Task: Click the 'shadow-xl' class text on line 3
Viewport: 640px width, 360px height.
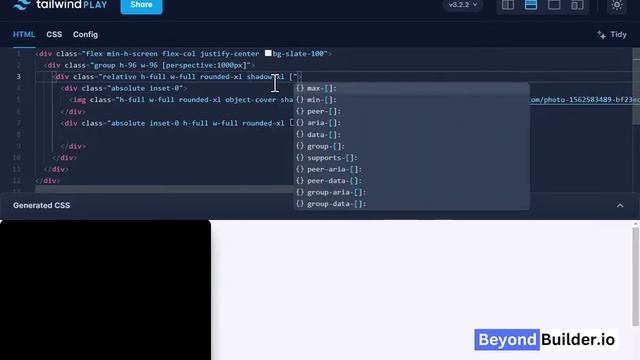Action: pyautogui.click(x=265, y=77)
